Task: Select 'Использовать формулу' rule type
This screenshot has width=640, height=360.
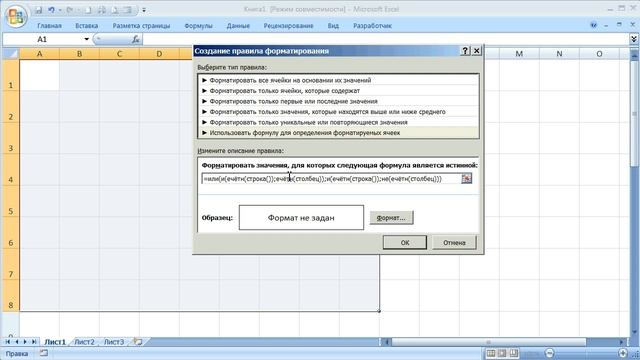Action: pos(338,133)
